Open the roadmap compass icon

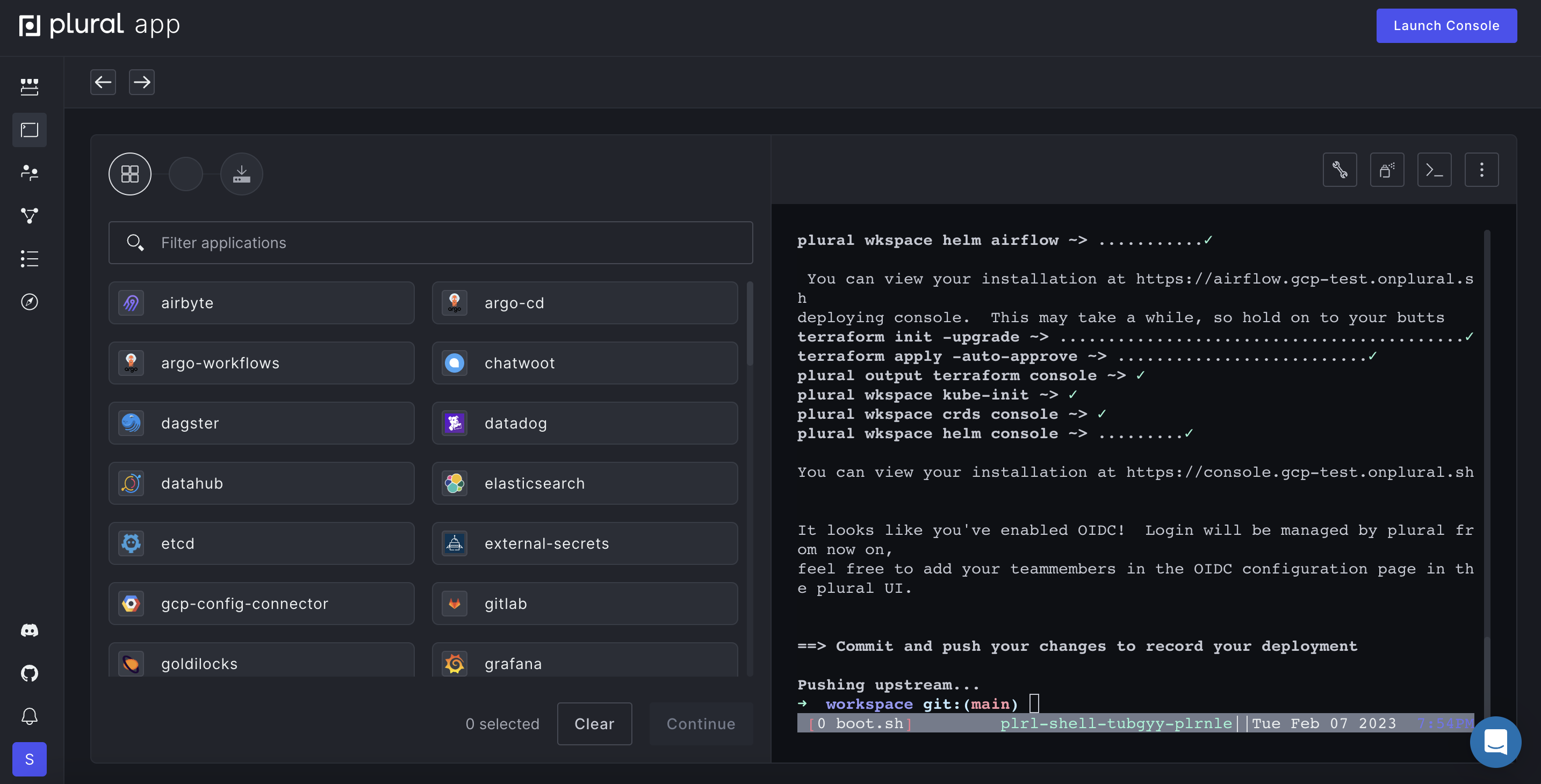click(30, 302)
